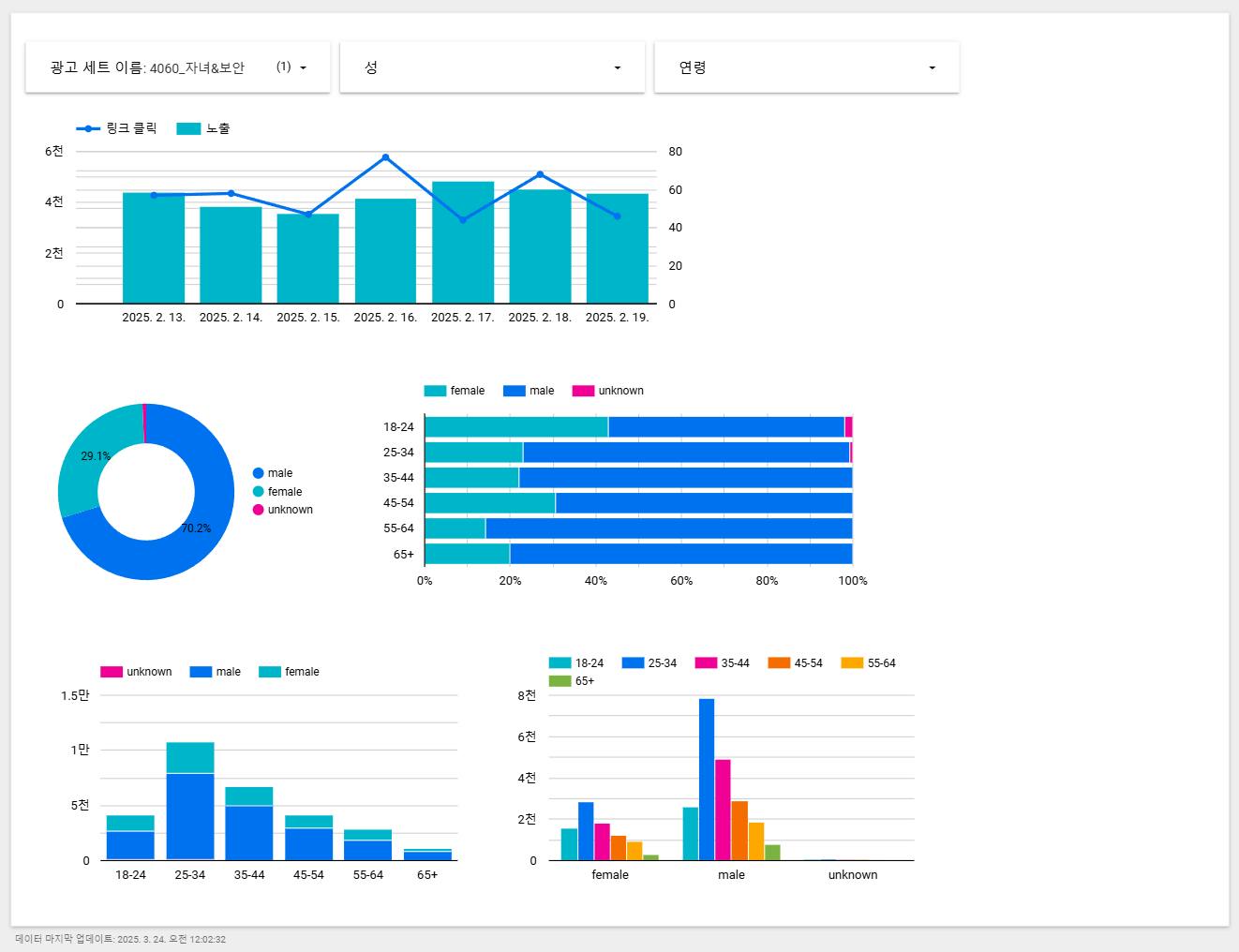Click the 노출 legend entry
1239x952 pixels.
203,128
